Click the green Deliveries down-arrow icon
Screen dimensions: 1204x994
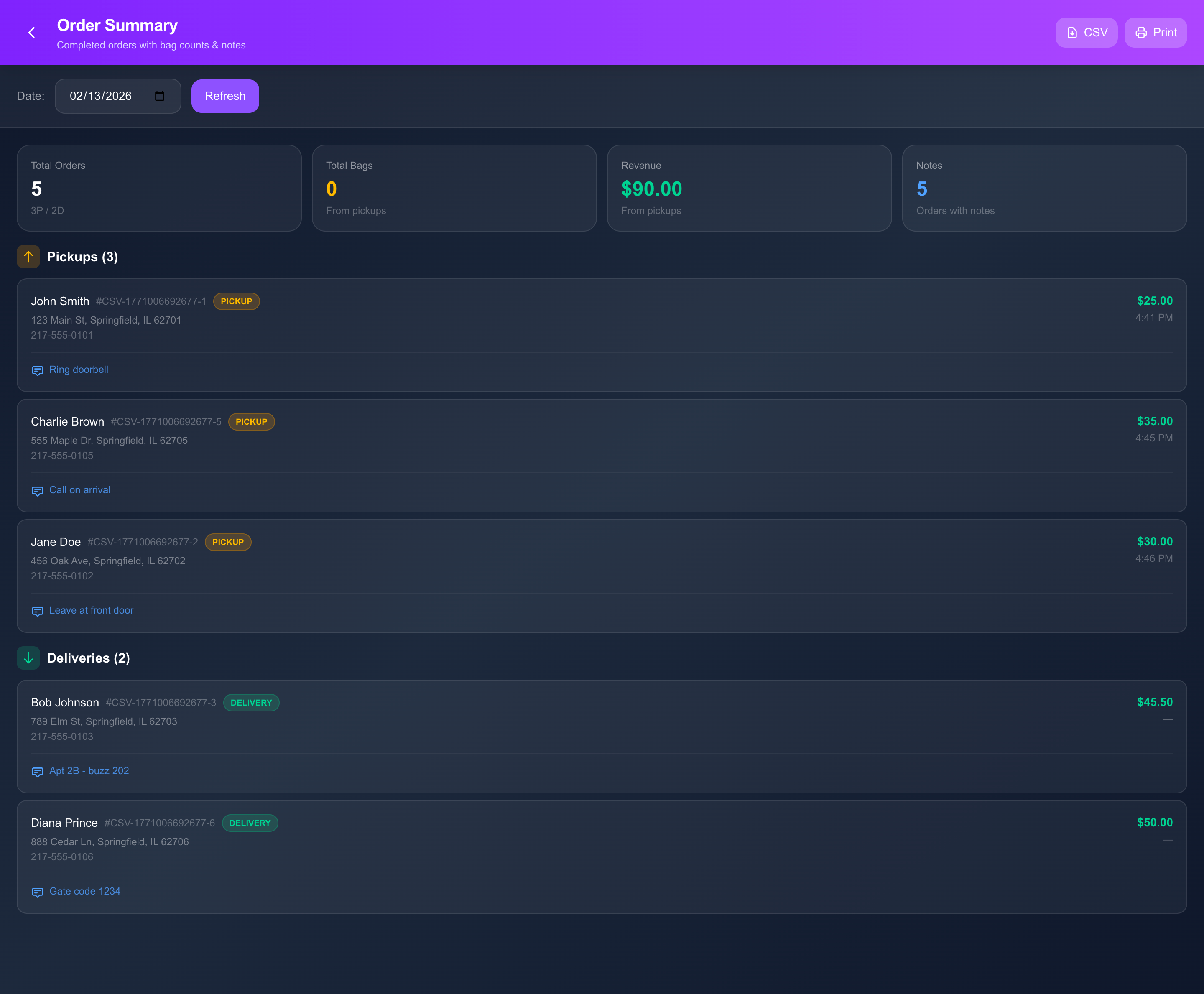(x=28, y=658)
